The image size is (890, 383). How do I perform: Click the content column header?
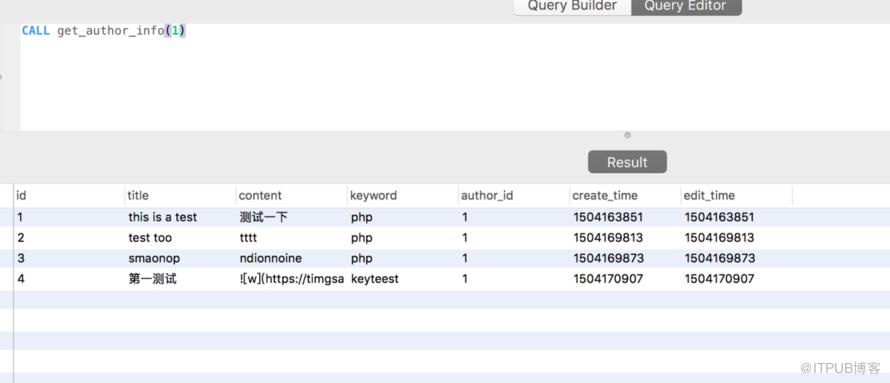point(291,195)
